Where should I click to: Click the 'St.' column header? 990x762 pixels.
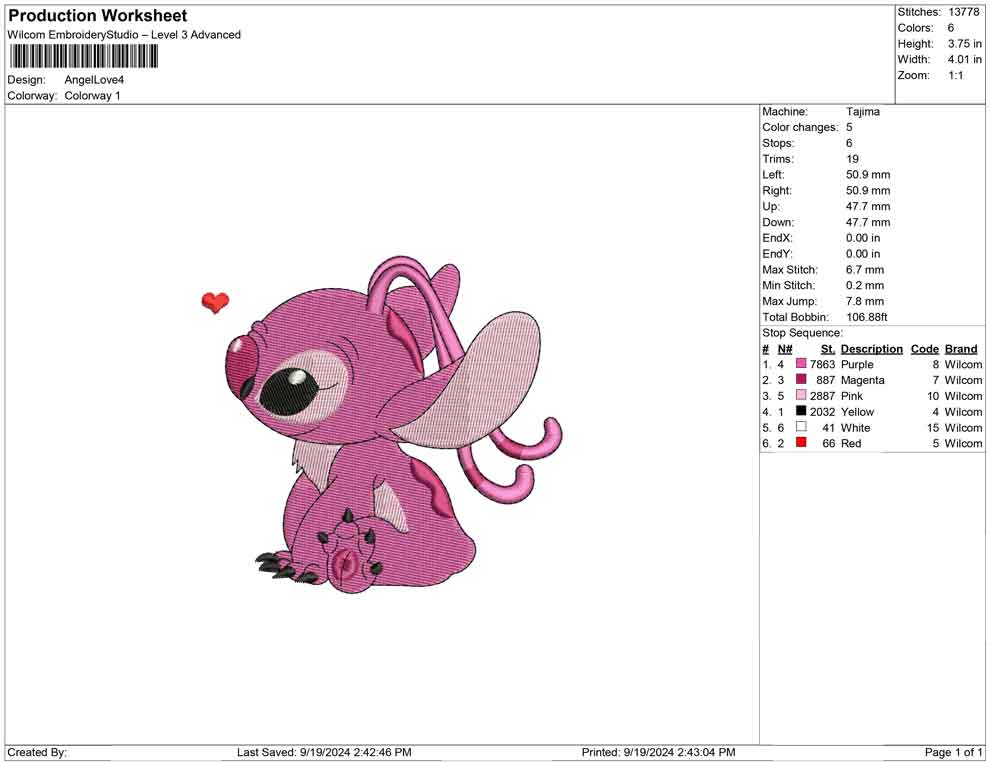tap(828, 348)
